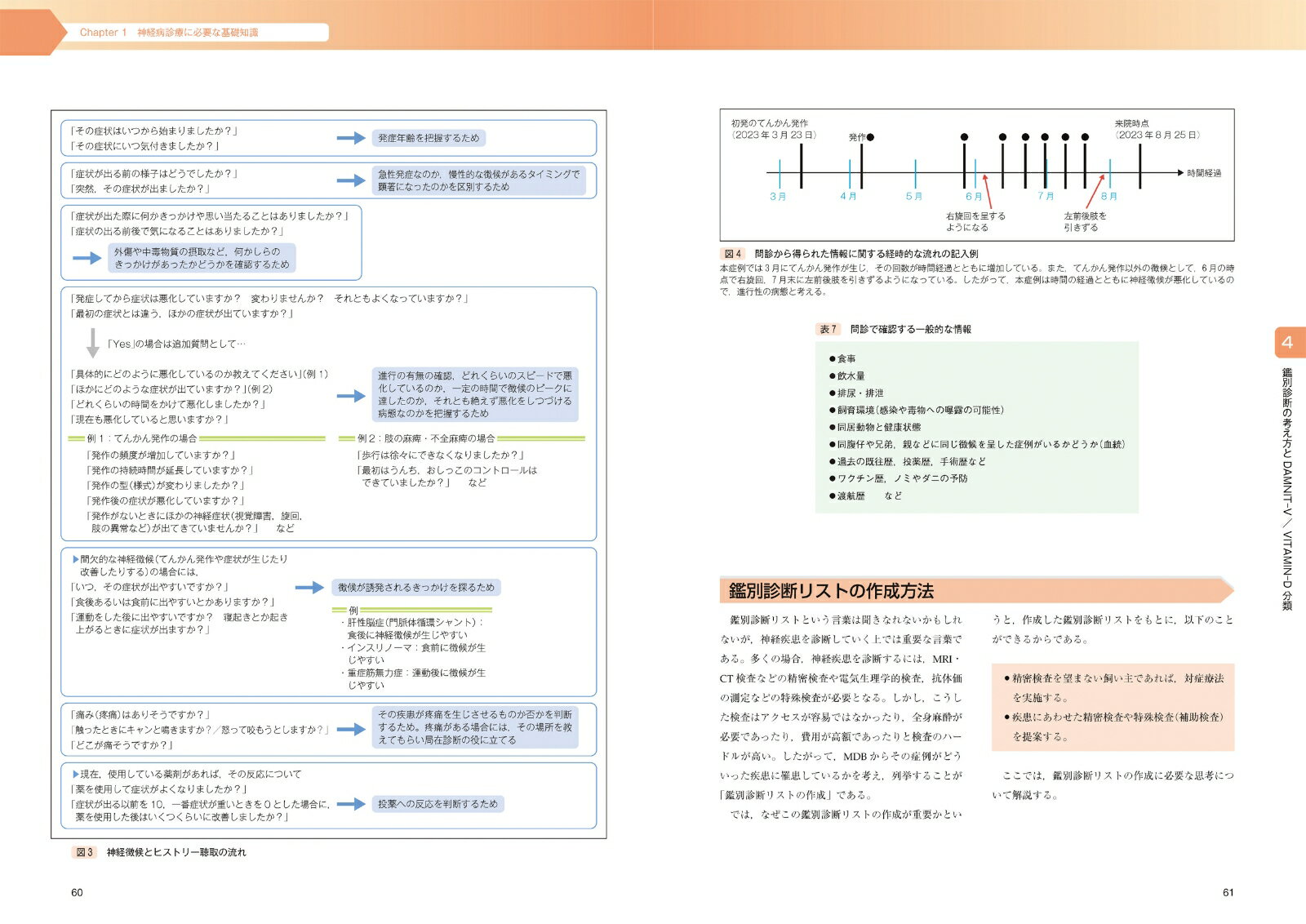This screenshot has height=924, width=1306.
Task: Click the 来院時点 marker on the timeline
Action: tap(1140, 166)
